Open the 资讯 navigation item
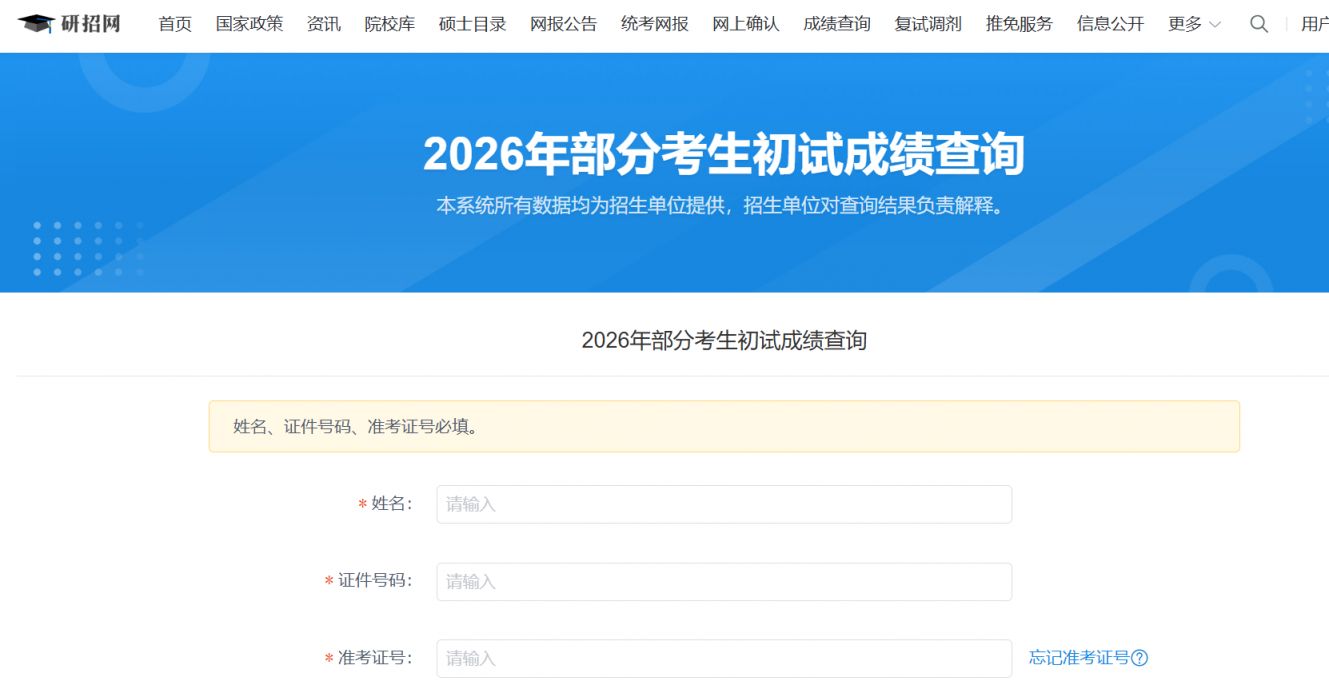This screenshot has width=1329, height=693. (324, 24)
